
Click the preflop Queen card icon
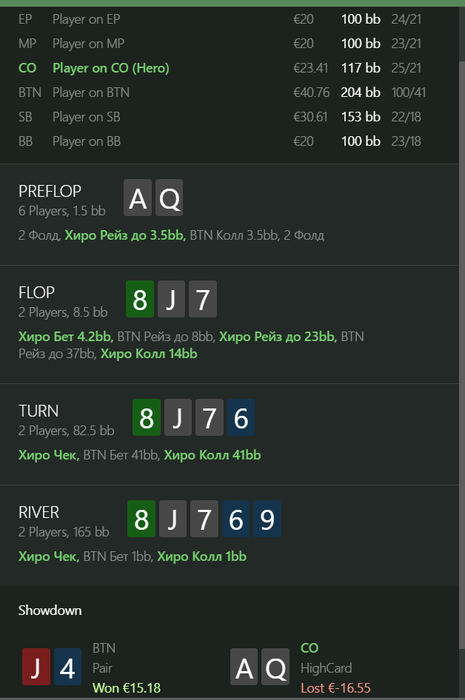pos(169,198)
